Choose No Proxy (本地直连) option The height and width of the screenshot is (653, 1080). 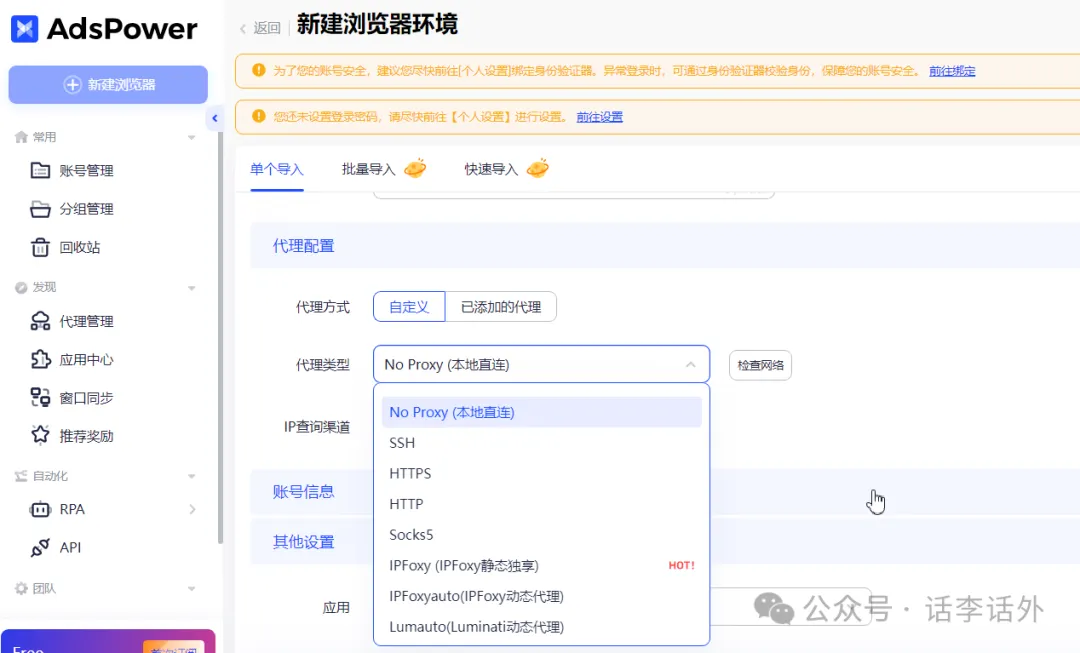541,412
